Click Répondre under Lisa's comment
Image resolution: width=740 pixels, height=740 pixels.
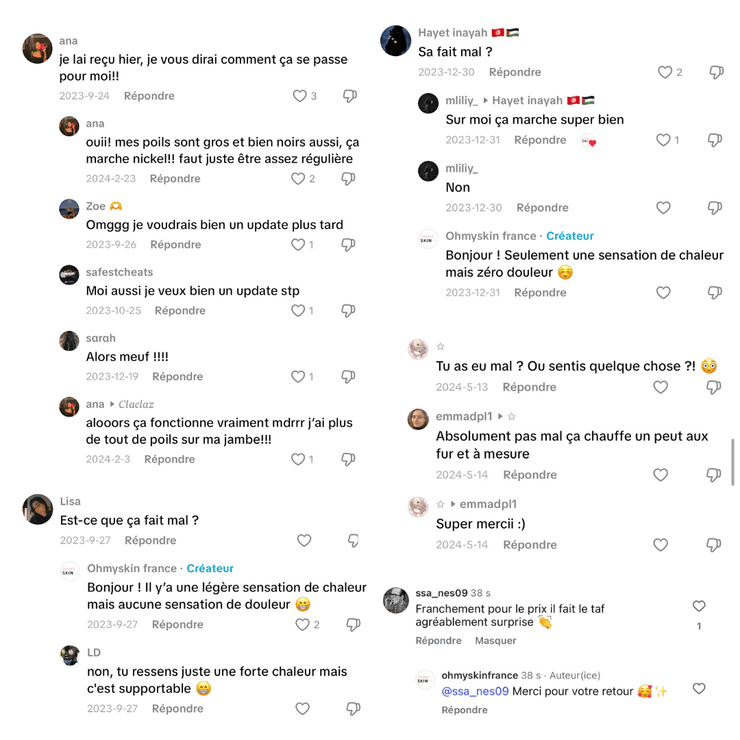pos(150,540)
